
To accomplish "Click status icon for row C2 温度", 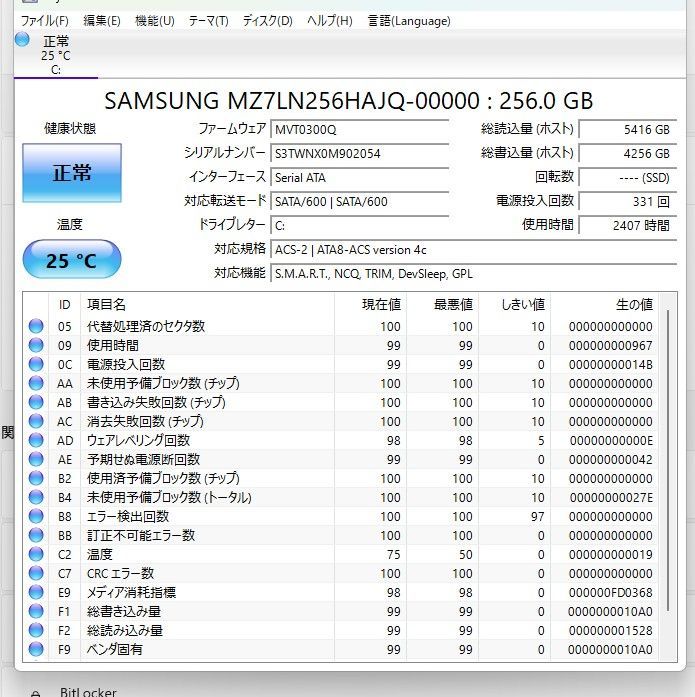I will 36,554.
